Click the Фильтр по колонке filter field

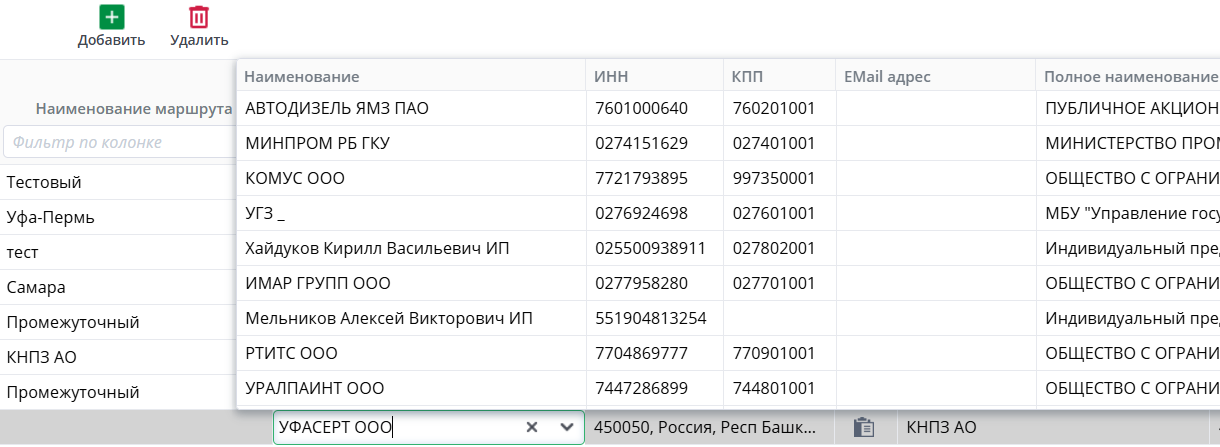pyautogui.click(x=118, y=142)
